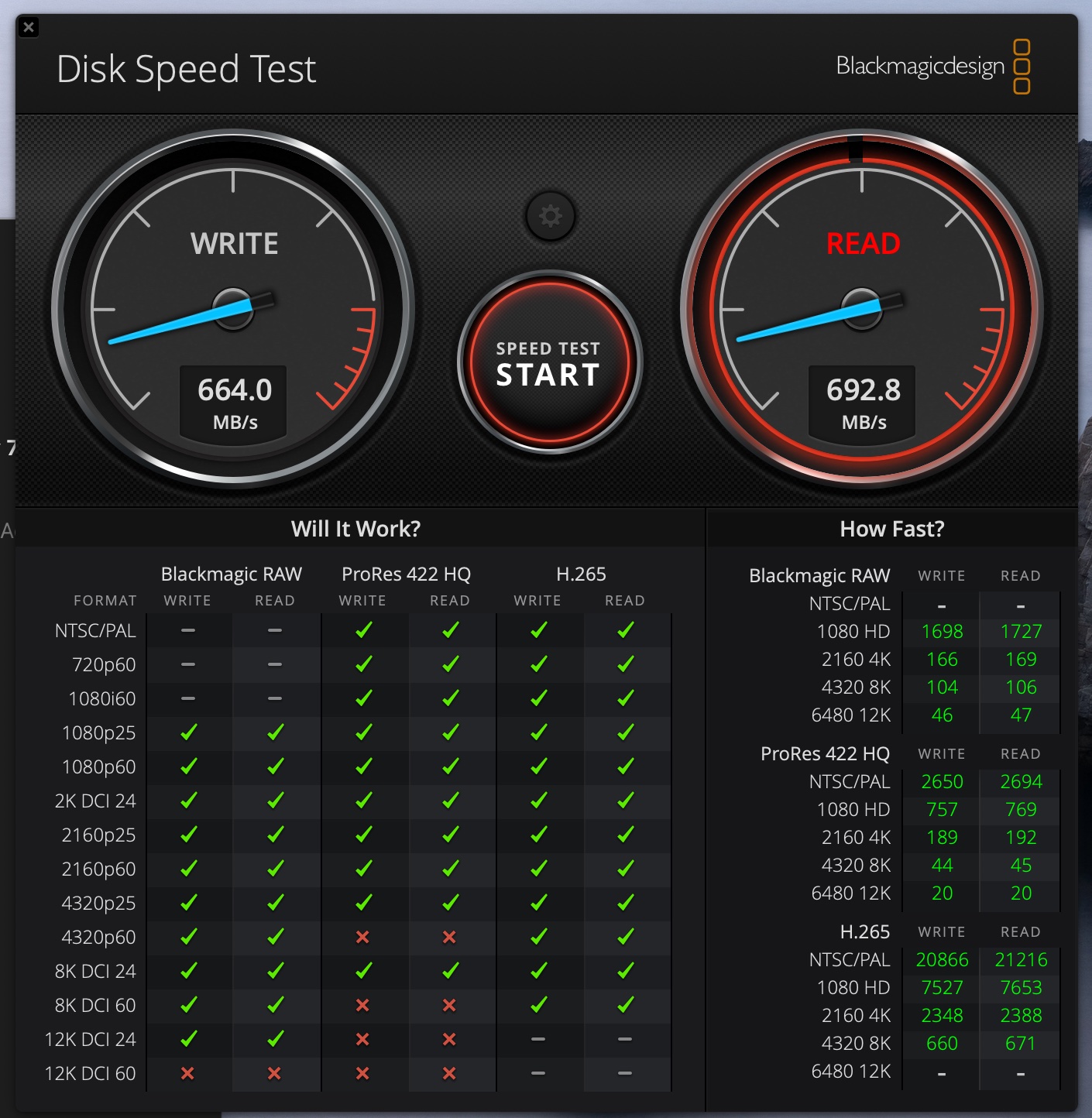Screen dimensions: 1092x1118
Task: Click the 1727 Blackmagic RAW 1080 HD read value
Action: (x=1021, y=632)
